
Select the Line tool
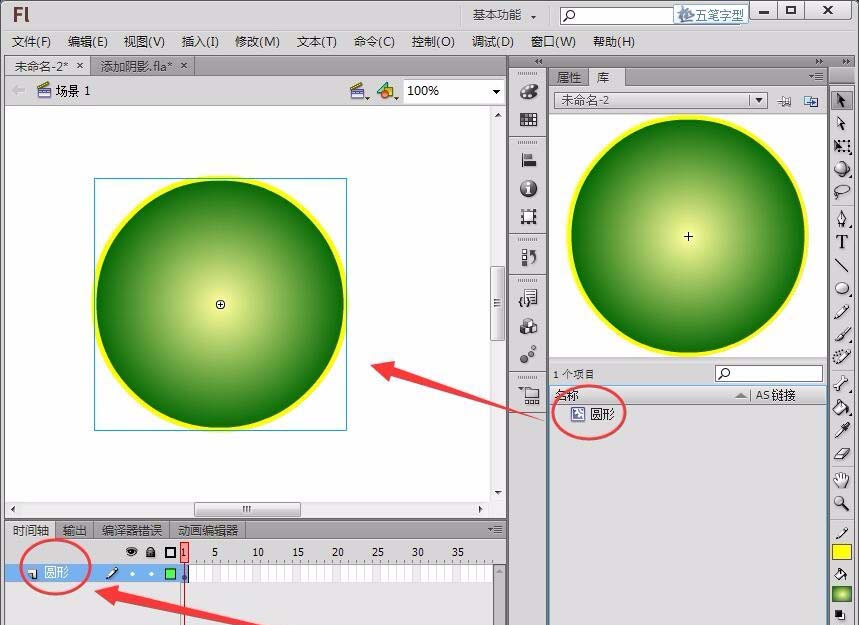(x=841, y=265)
